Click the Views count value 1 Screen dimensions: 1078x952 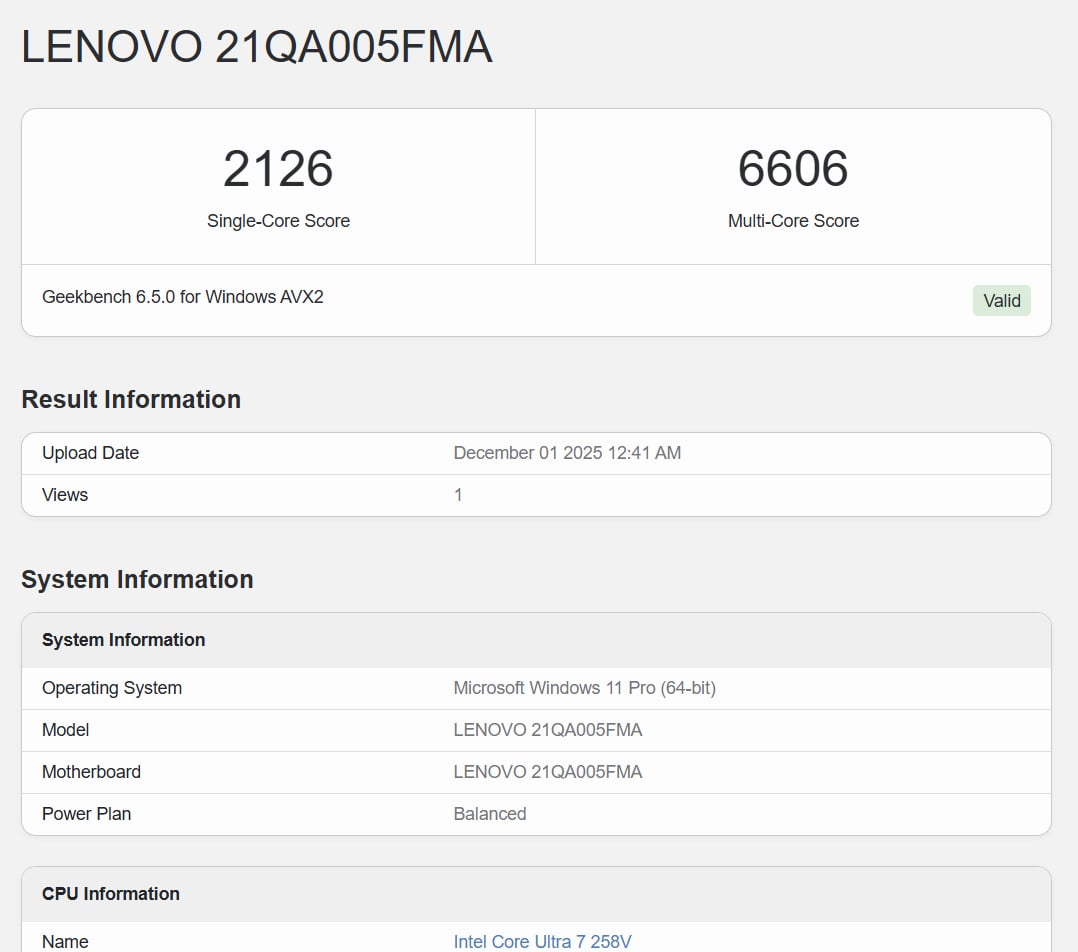click(458, 495)
